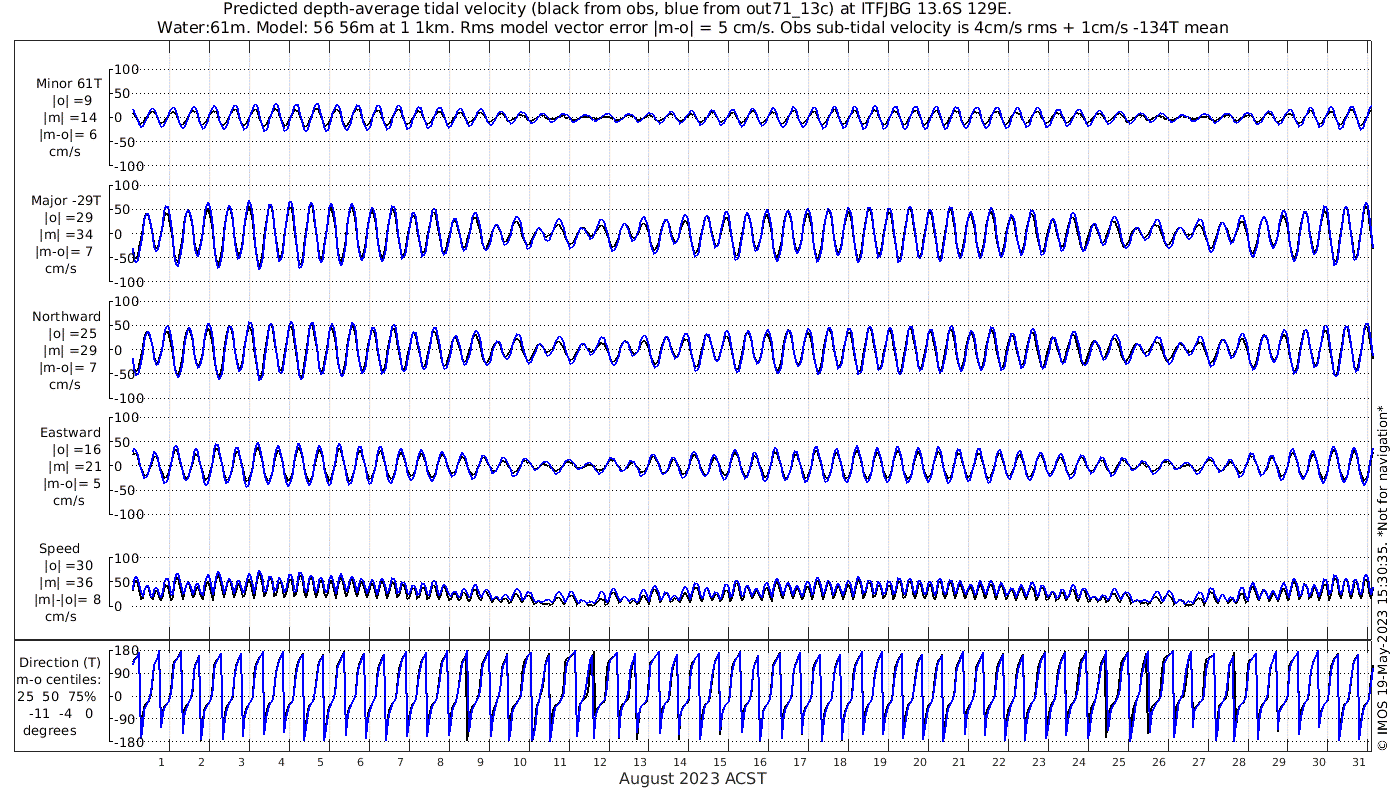Click the '|m| =34' value in Major panel
This screenshot has height=800, width=1400.
68,234
